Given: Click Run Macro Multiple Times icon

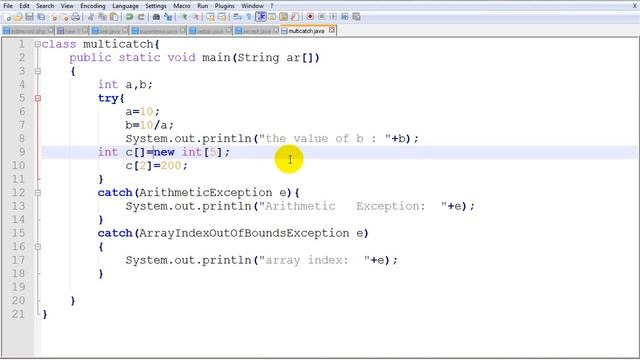Looking at the screenshot, I should coord(344,17).
